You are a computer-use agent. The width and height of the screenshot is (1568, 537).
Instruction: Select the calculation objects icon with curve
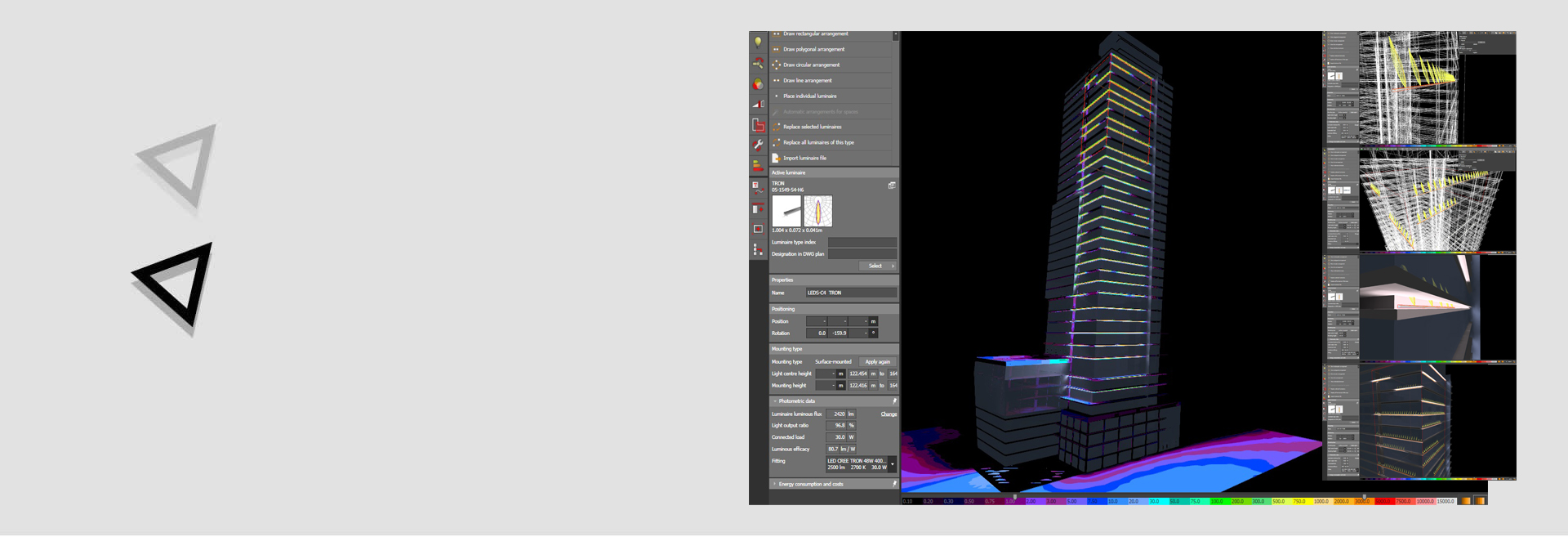[758, 187]
